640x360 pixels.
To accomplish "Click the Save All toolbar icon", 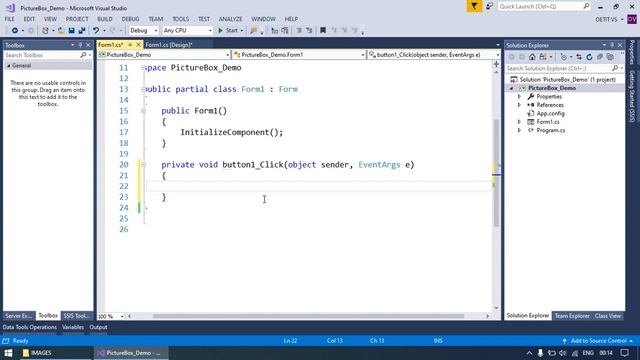I will click(82, 31).
